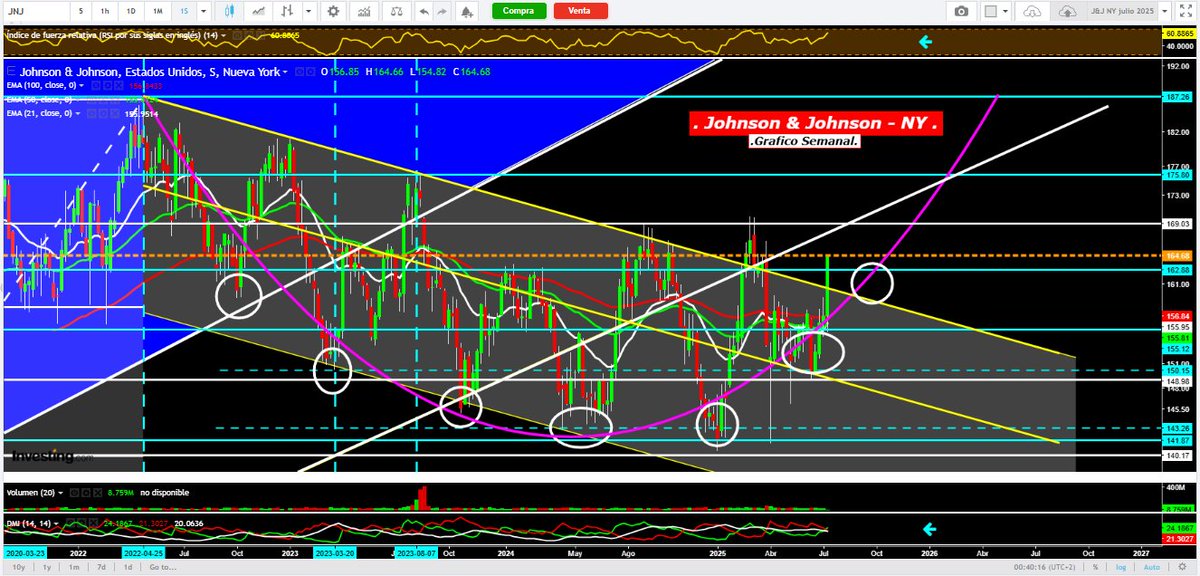Select the 1M interval
This screenshot has width=1200, height=576.
coord(158,11)
